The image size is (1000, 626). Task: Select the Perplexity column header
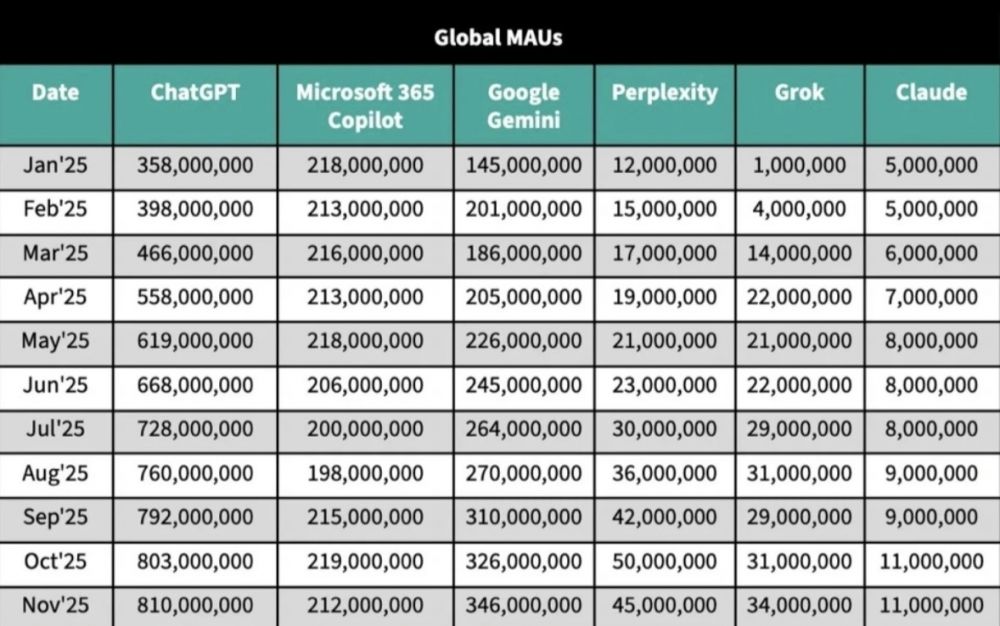pos(664,93)
